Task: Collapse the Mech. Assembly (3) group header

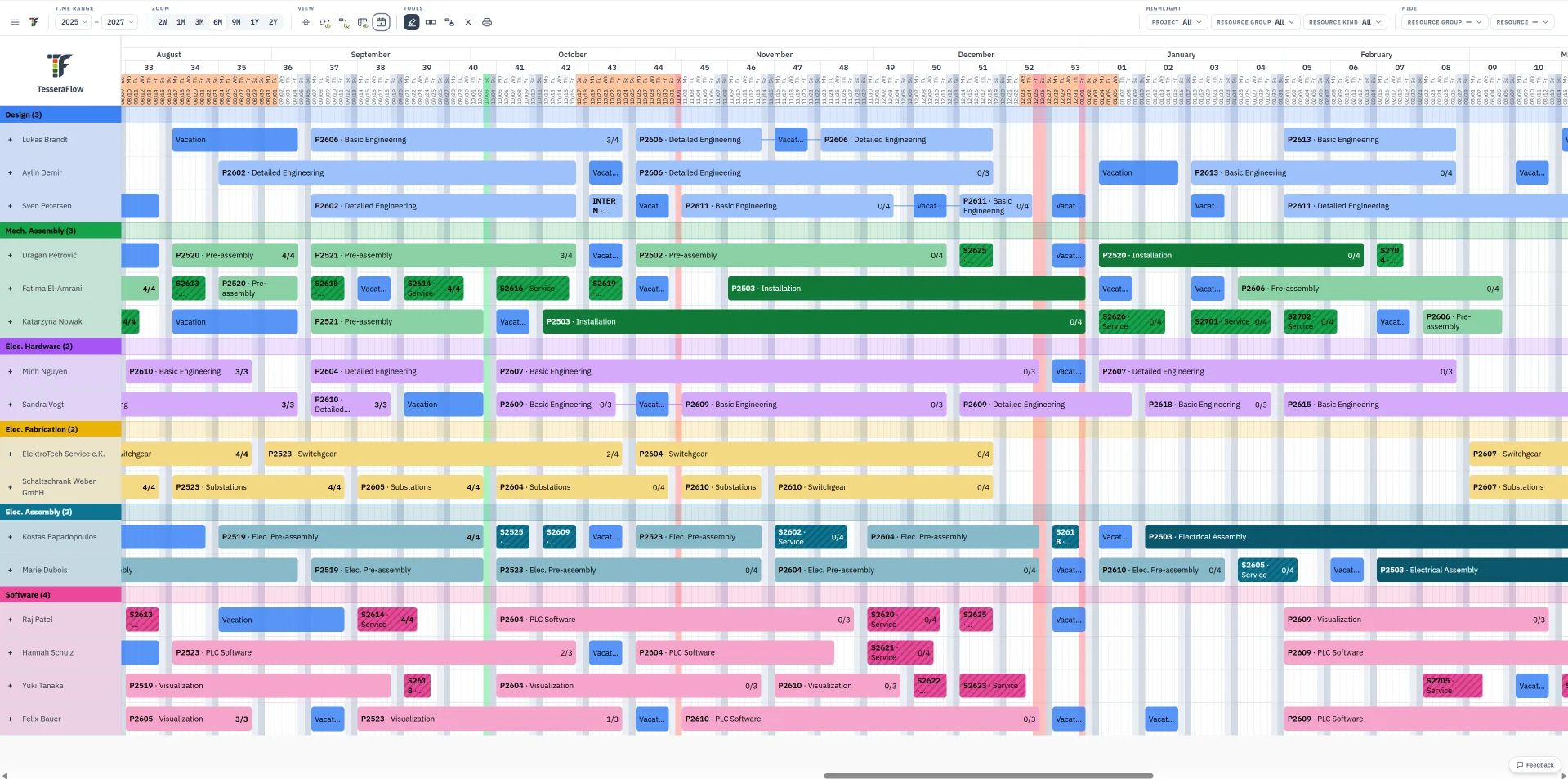Action: (60, 231)
